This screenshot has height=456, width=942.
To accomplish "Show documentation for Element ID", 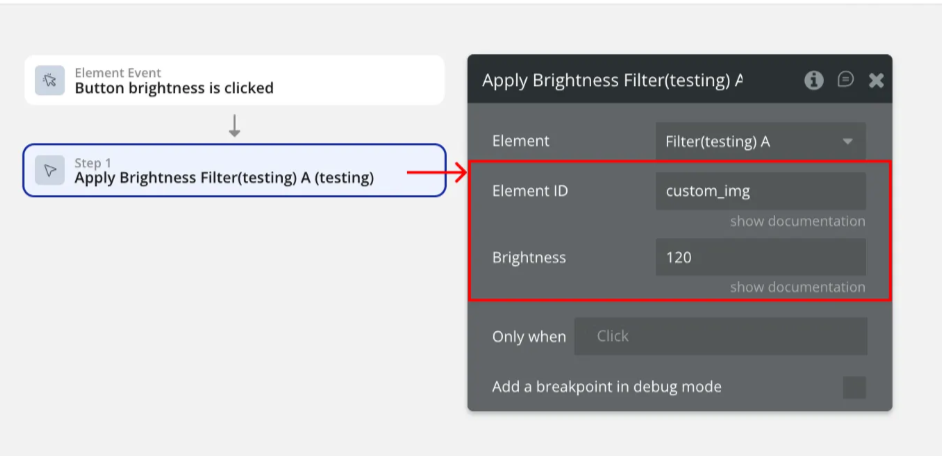I will (797, 221).
